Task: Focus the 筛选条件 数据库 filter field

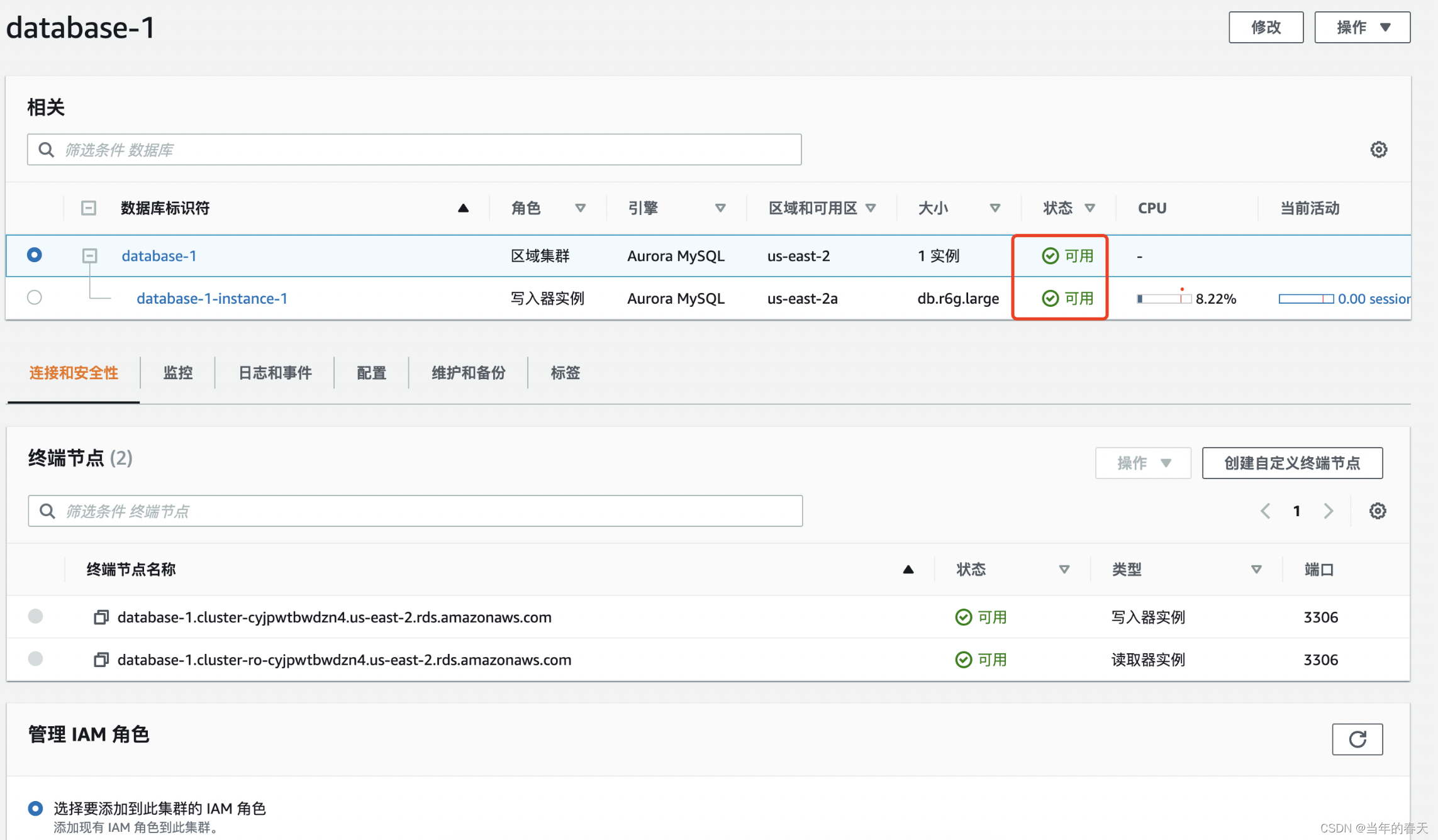Action: (x=414, y=150)
